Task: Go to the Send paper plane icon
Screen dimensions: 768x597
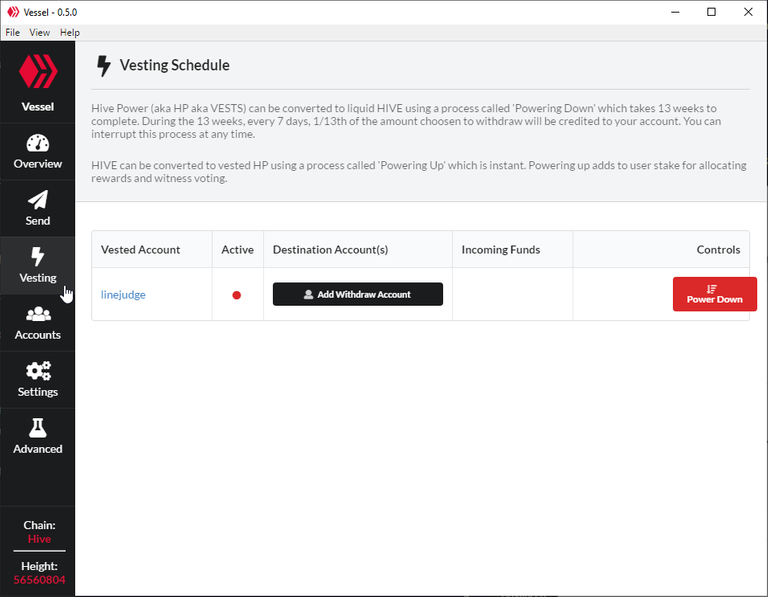Action: (38, 200)
